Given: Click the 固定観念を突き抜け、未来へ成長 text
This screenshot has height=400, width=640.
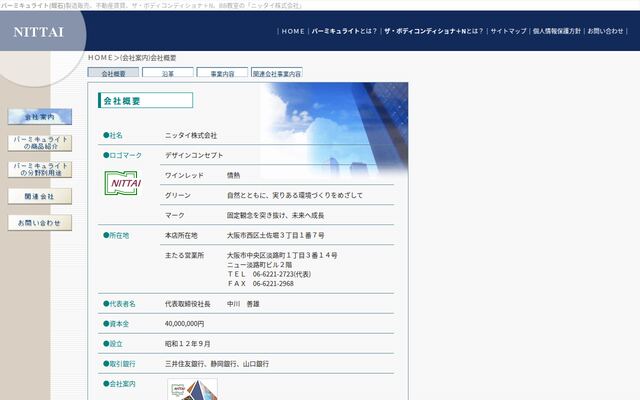Looking at the screenshot, I should click(276, 215).
